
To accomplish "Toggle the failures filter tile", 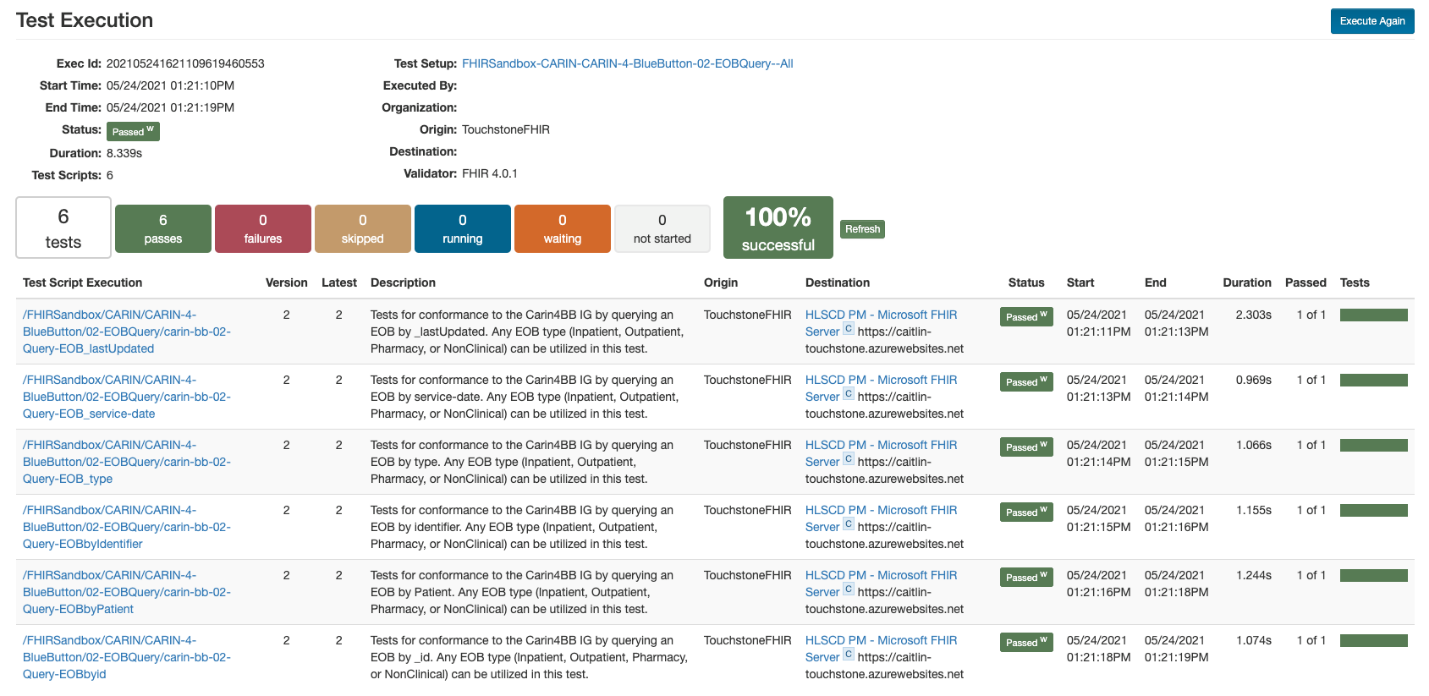I will click(262, 228).
